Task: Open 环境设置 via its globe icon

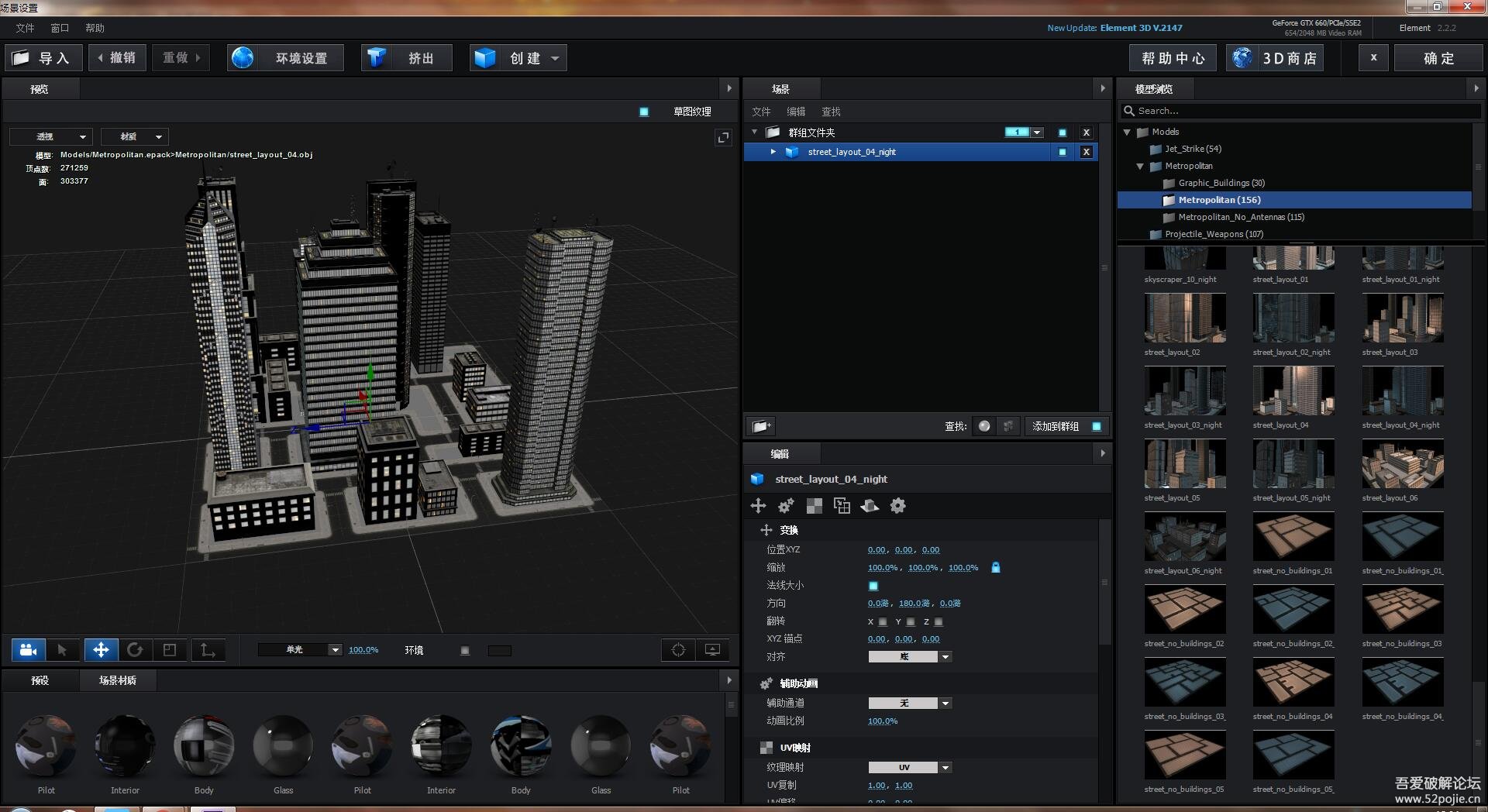Action: tap(243, 57)
